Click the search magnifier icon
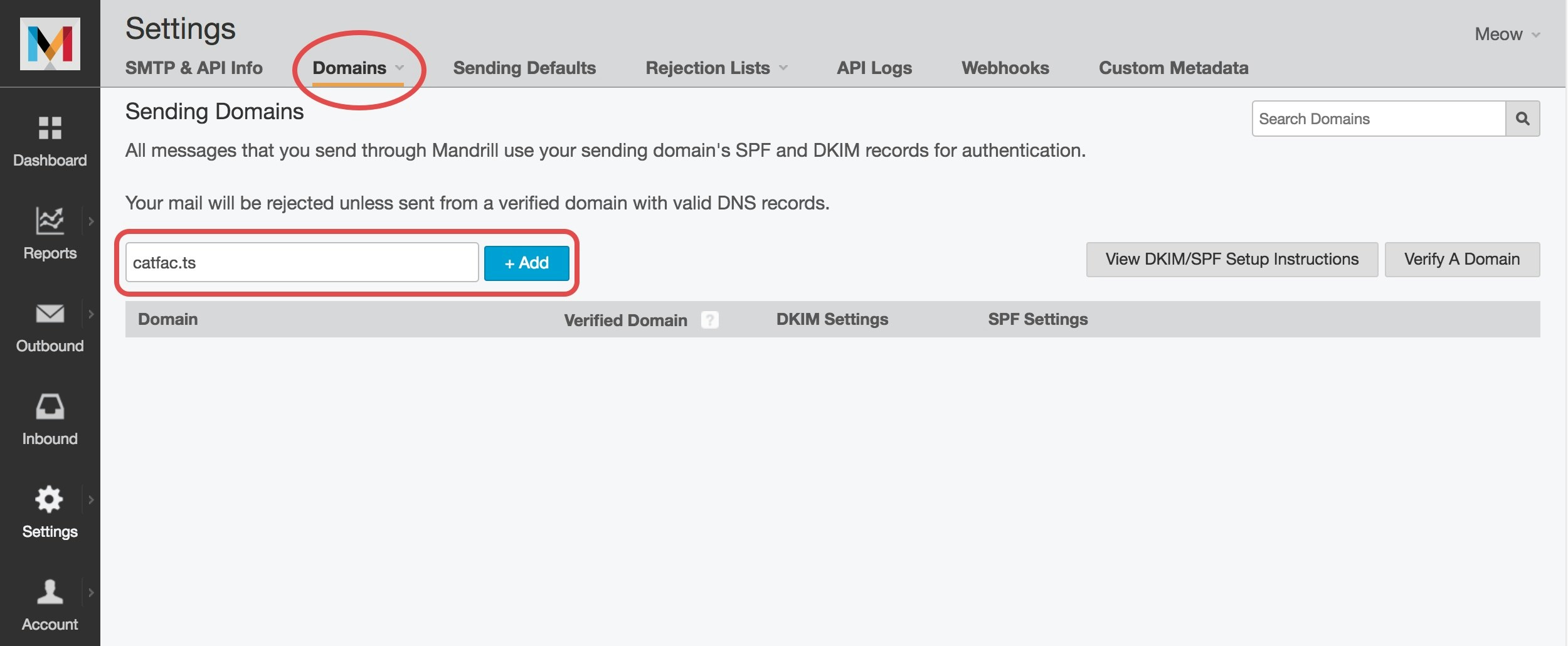Screen dimensions: 1568x646 click(1522, 119)
